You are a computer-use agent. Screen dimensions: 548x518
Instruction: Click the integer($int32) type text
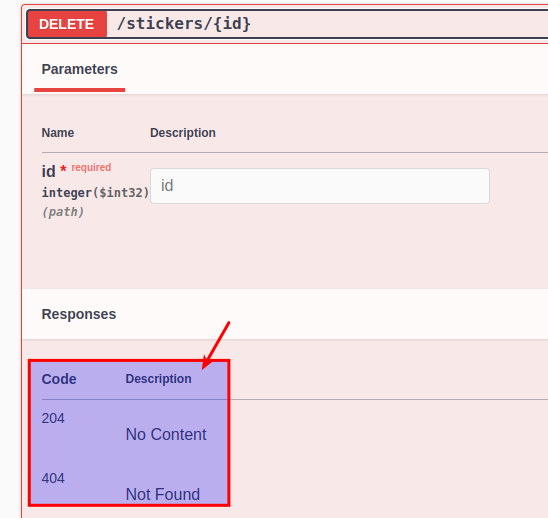pyautogui.click(x=95, y=193)
